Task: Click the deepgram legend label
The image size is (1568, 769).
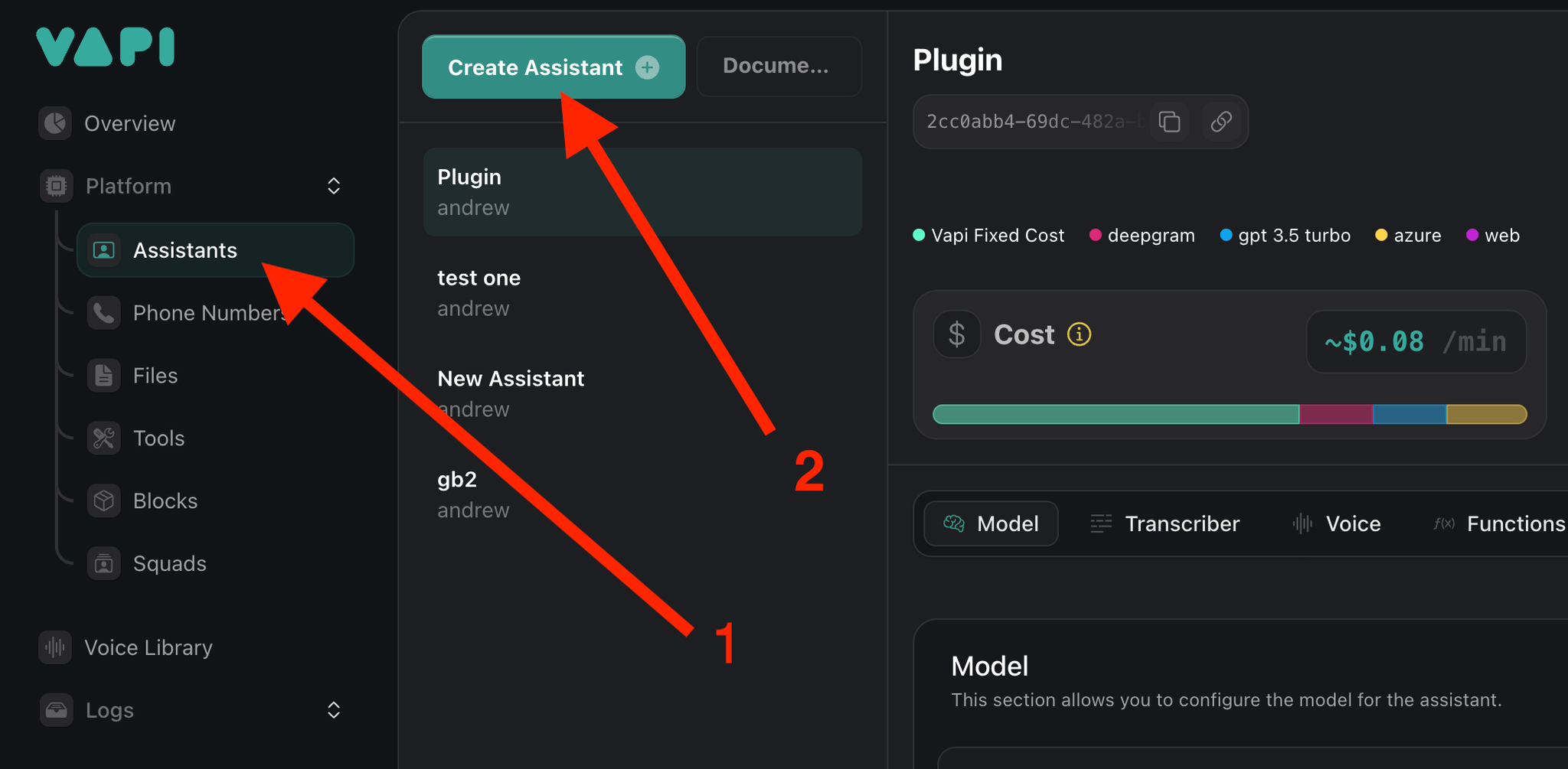Action: [x=1151, y=236]
